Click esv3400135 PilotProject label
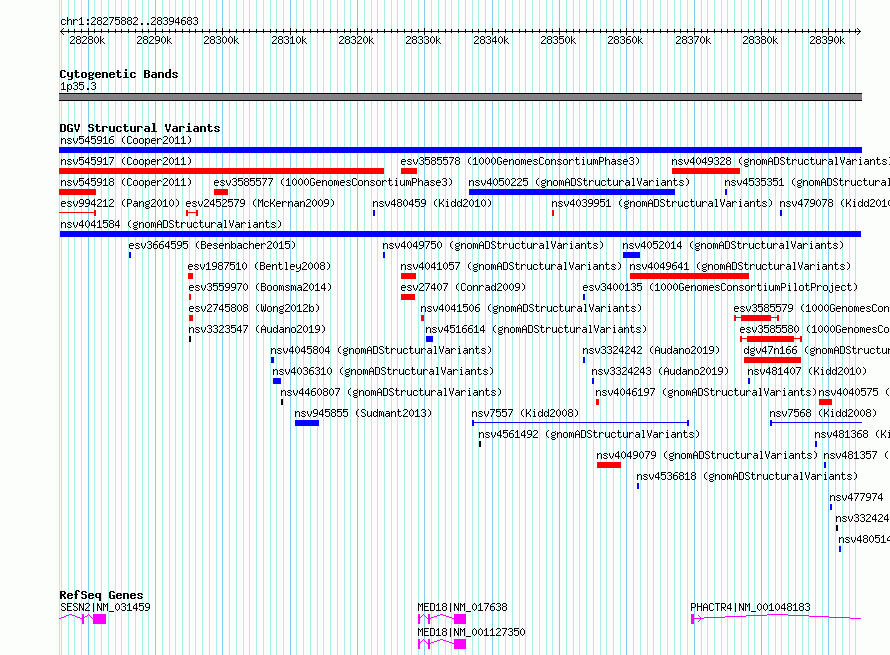890x655 pixels. click(720, 287)
